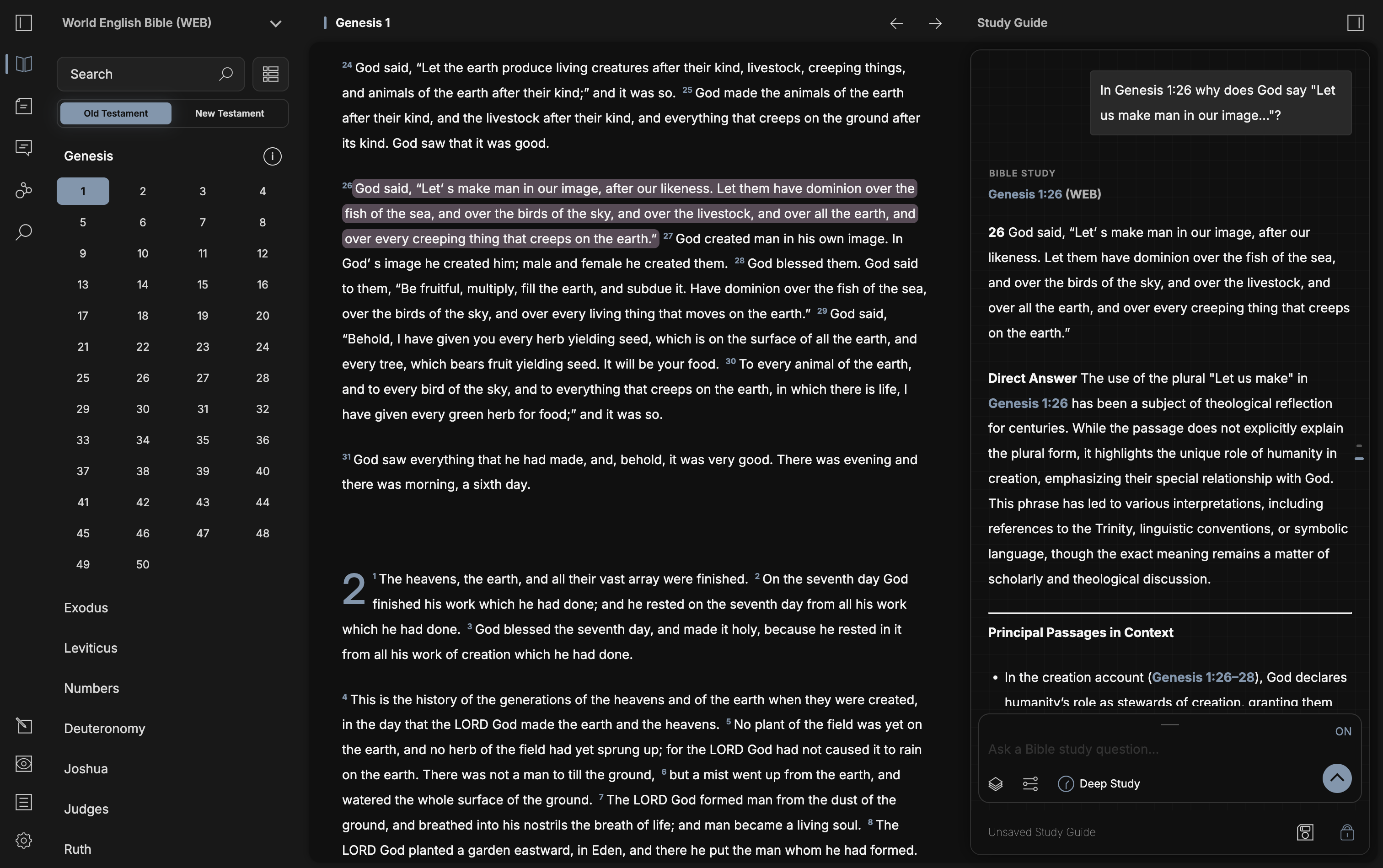
Task: Follow the Genesis 1:26–28 link
Action: tap(1203, 677)
